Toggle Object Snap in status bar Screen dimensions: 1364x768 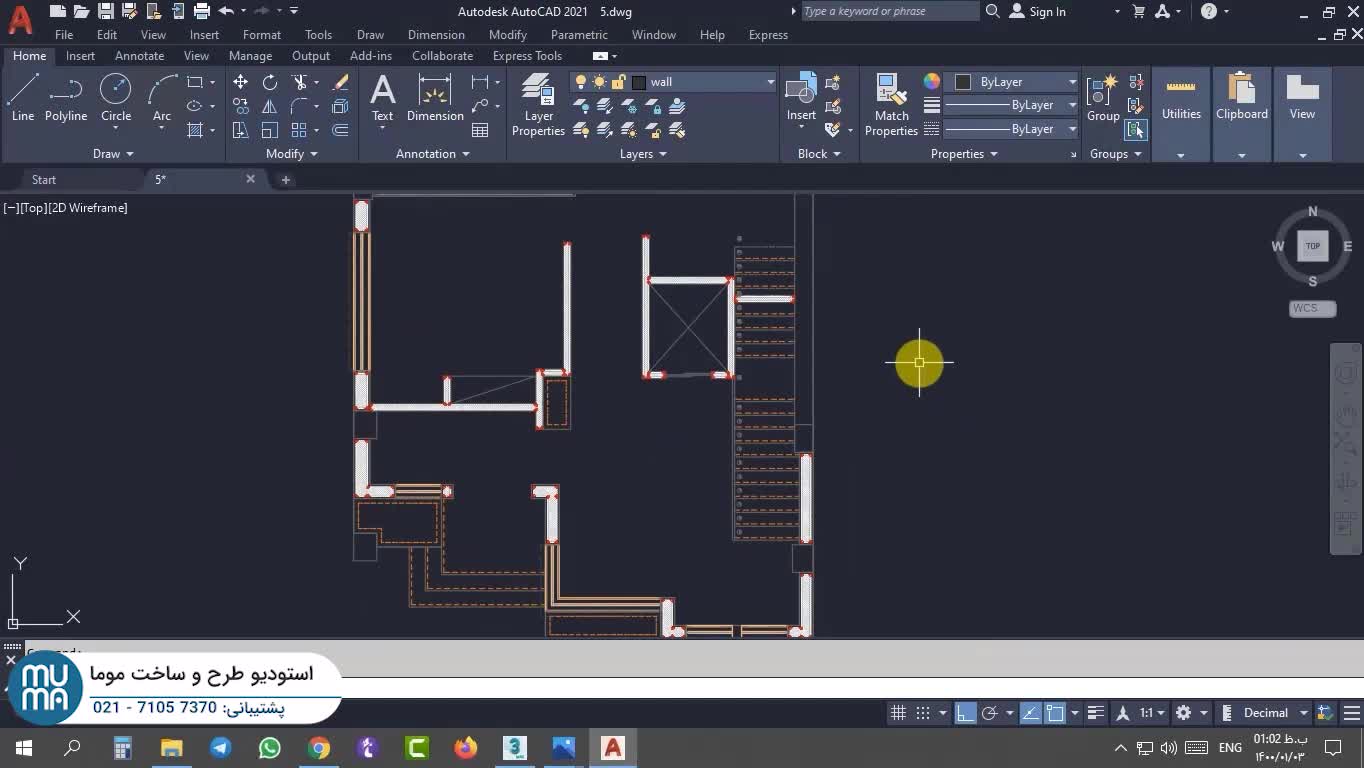[x=1055, y=713]
